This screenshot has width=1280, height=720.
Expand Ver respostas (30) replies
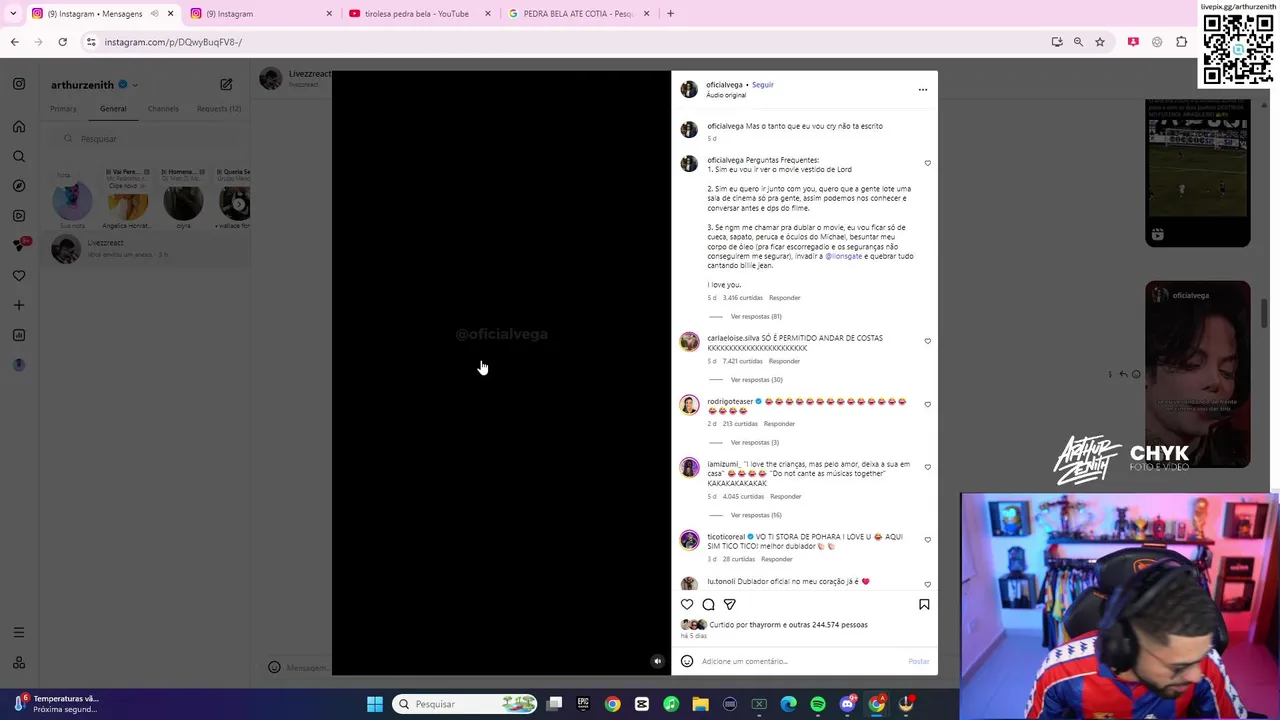coord(756,380)
